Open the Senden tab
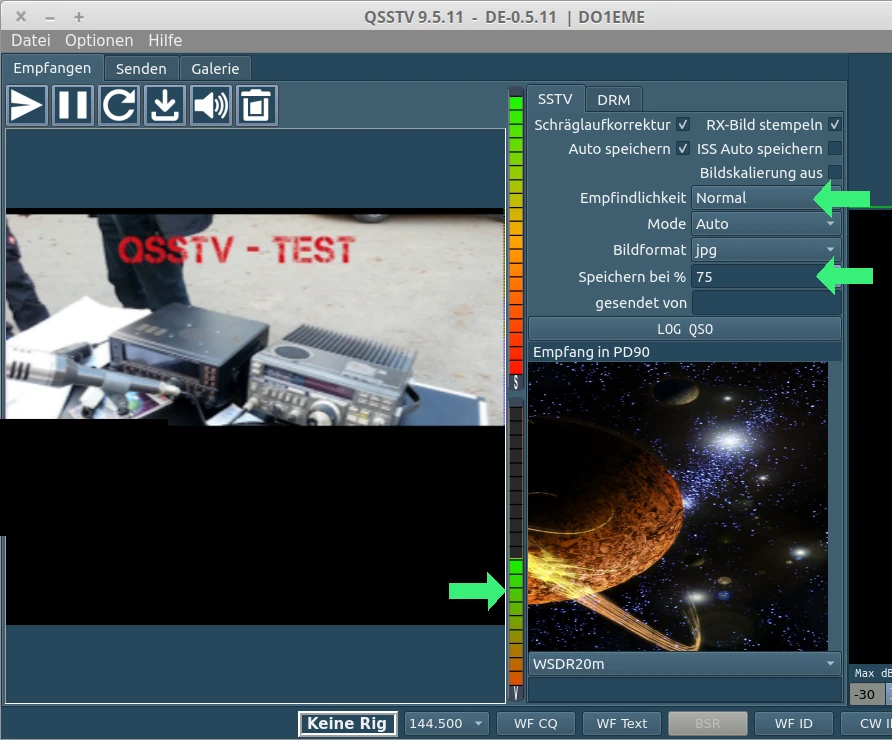The image size is (892, 740). pyautogui.click(x=141, y=68)
